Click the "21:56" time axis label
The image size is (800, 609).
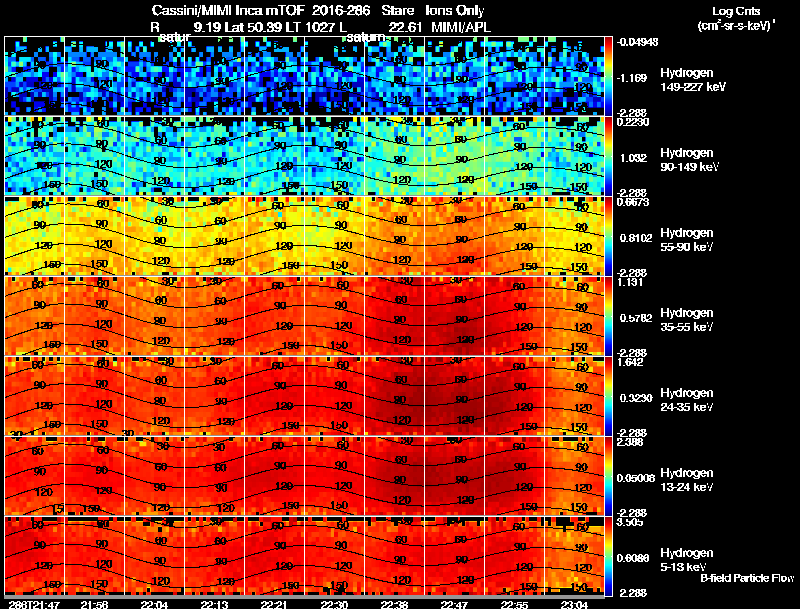point(94,604)
